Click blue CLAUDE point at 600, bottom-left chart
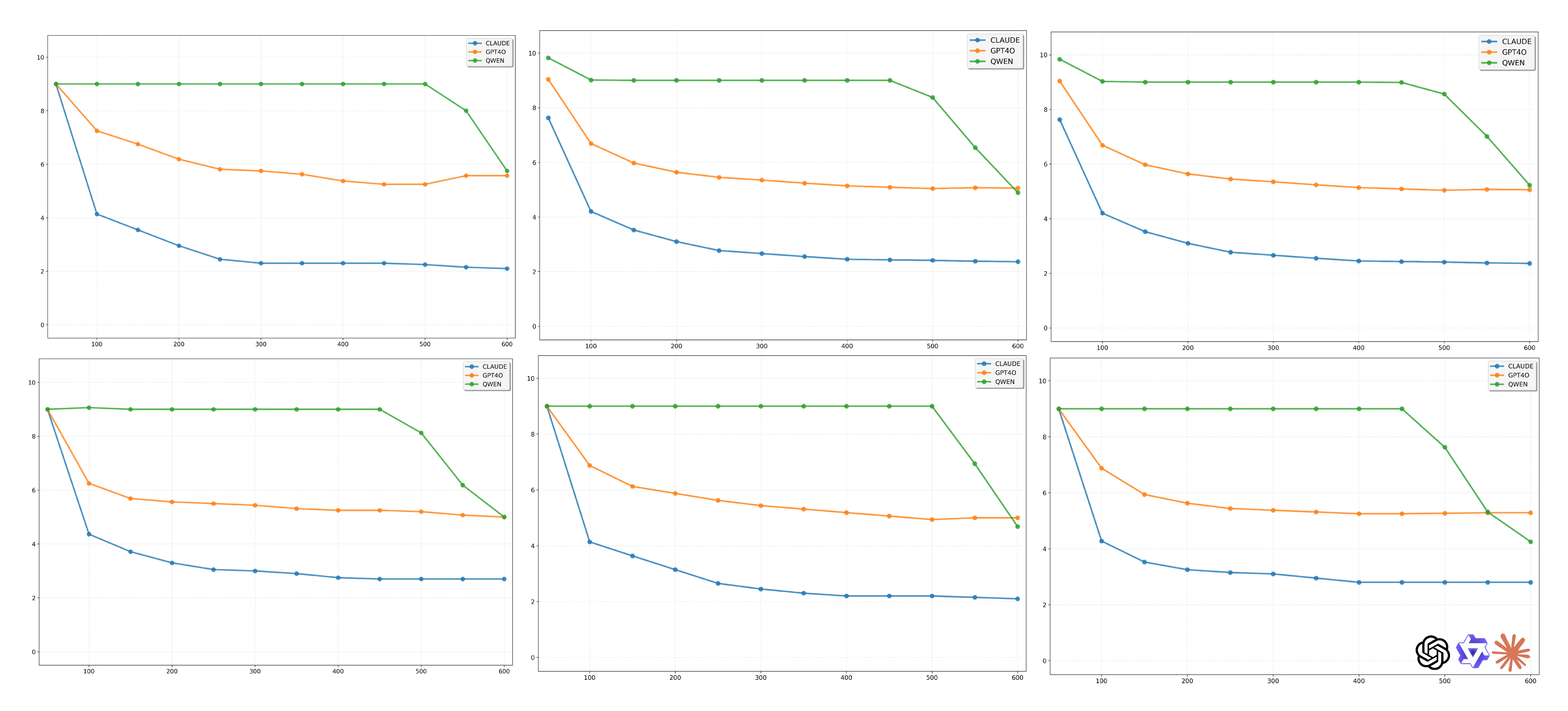 504,579
